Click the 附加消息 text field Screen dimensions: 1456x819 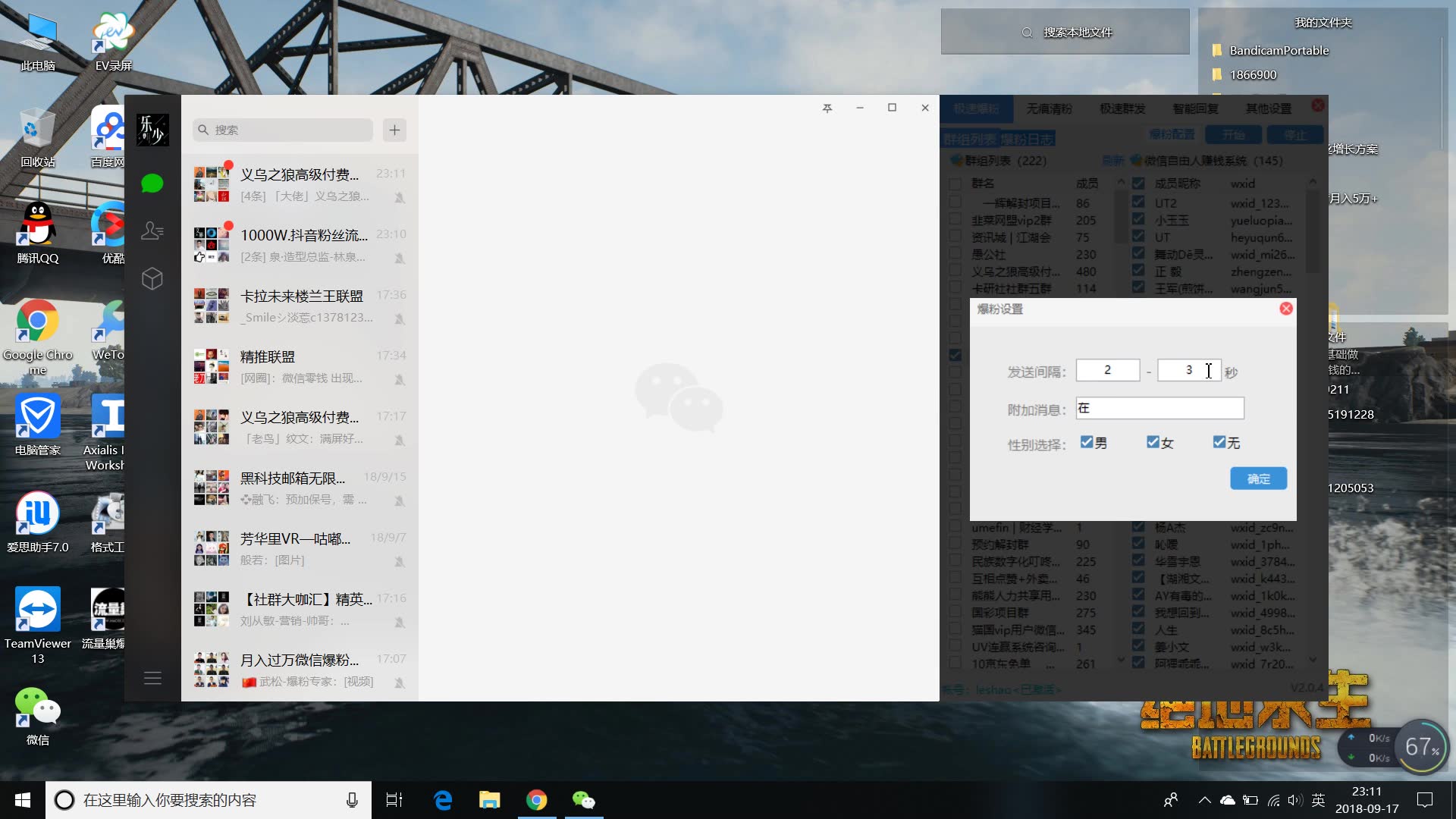pyautogui.click(x=1159, y=408)
